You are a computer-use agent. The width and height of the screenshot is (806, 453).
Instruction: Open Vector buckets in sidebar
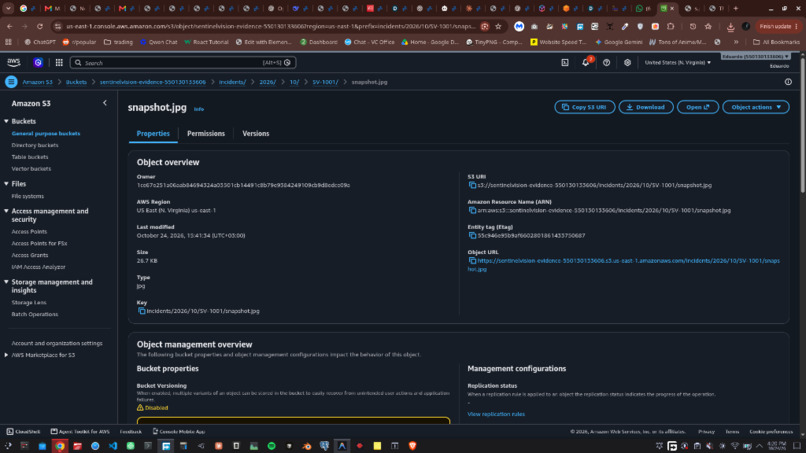coord(31,169)
